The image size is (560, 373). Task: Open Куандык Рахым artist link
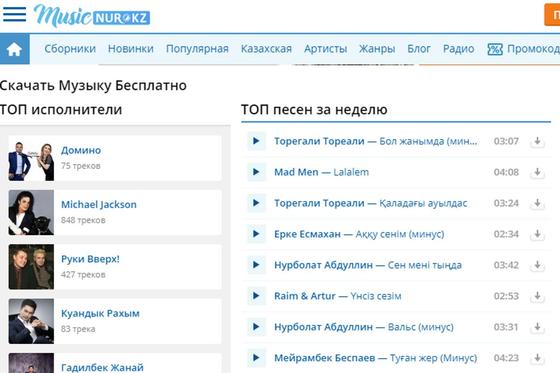(x=100, y=313)
